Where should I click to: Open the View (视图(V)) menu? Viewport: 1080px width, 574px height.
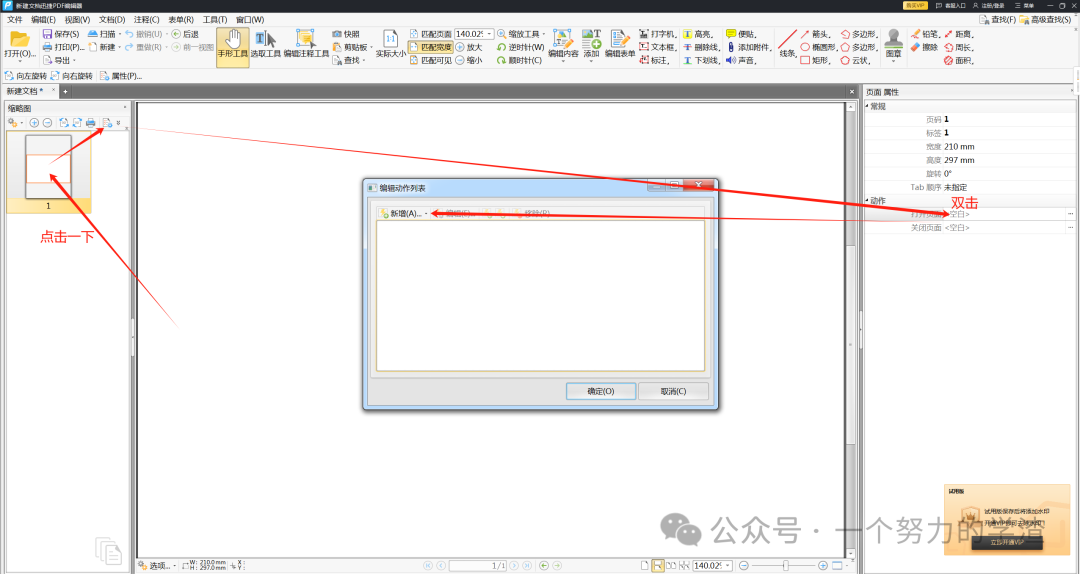tap(77, 20)
